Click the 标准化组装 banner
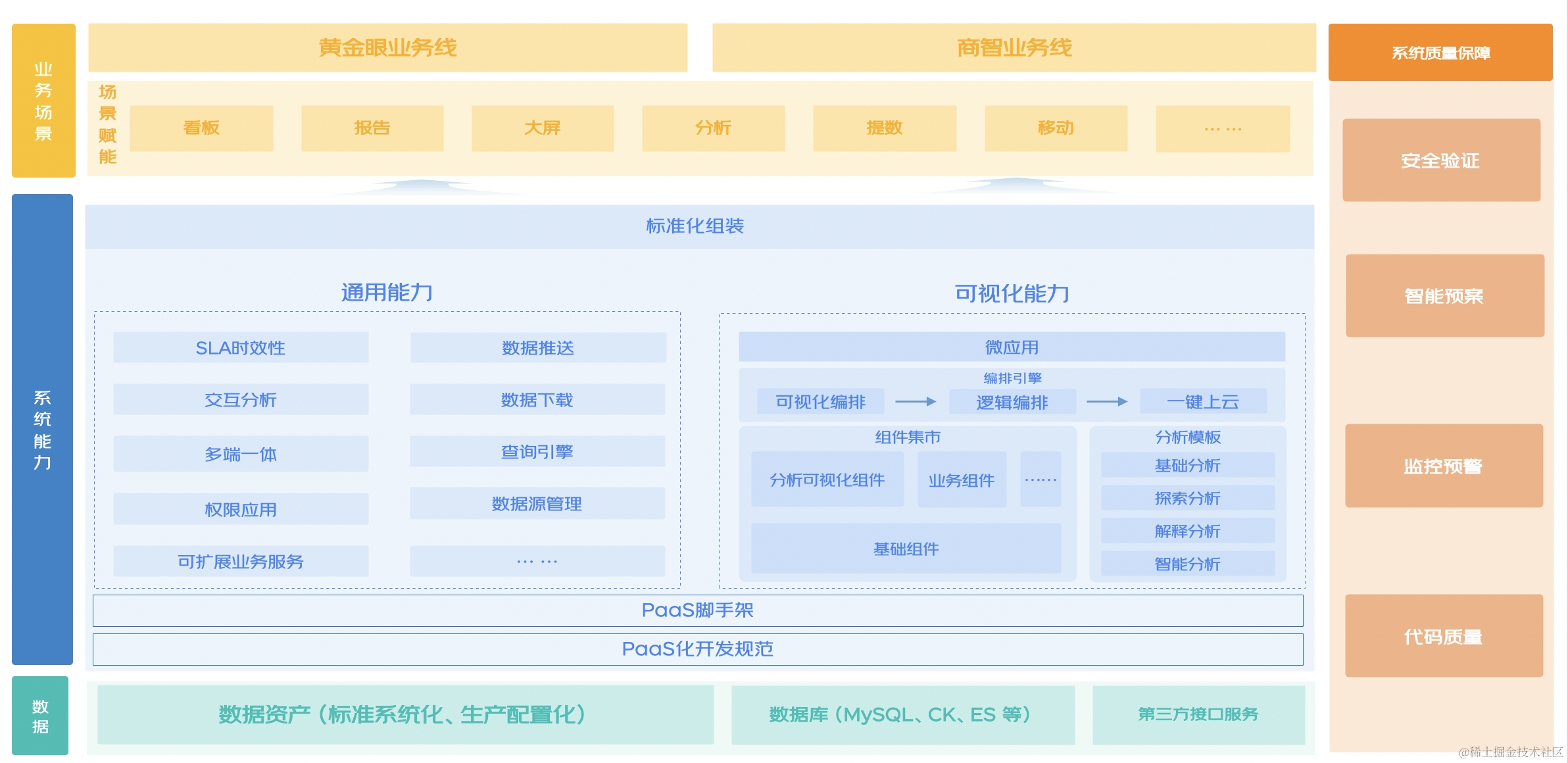This screenshot has height=763, width=1568. (x=695, y=226)
